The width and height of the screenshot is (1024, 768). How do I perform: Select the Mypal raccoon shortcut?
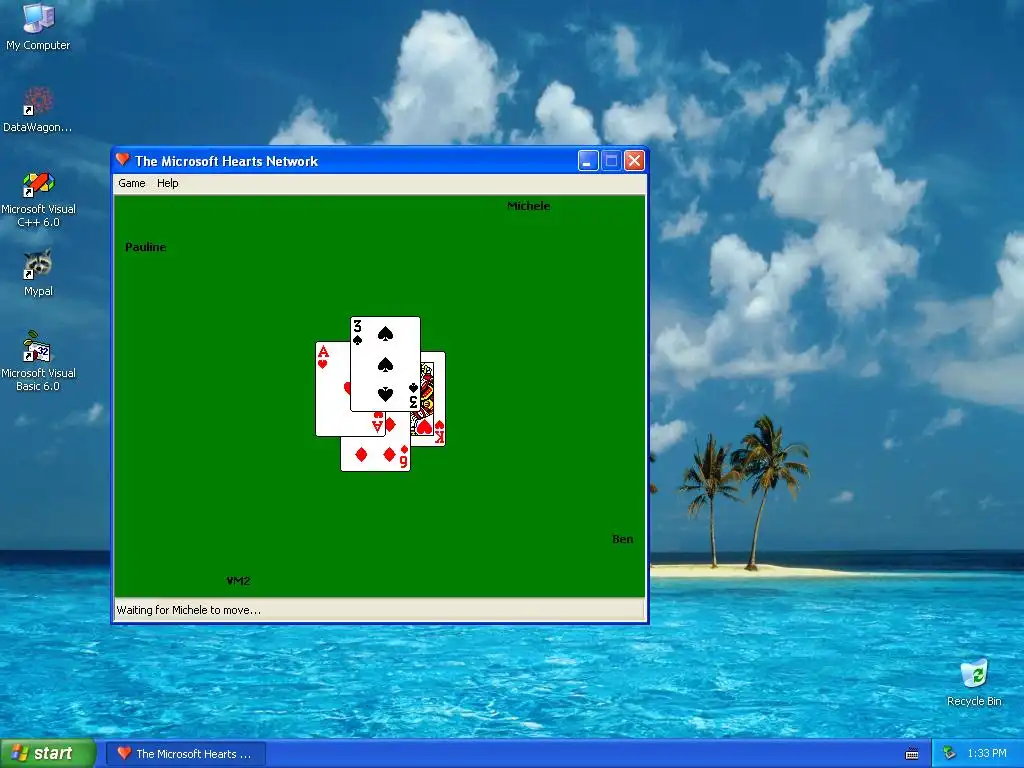pyautogui.click(x=38, y=273)
